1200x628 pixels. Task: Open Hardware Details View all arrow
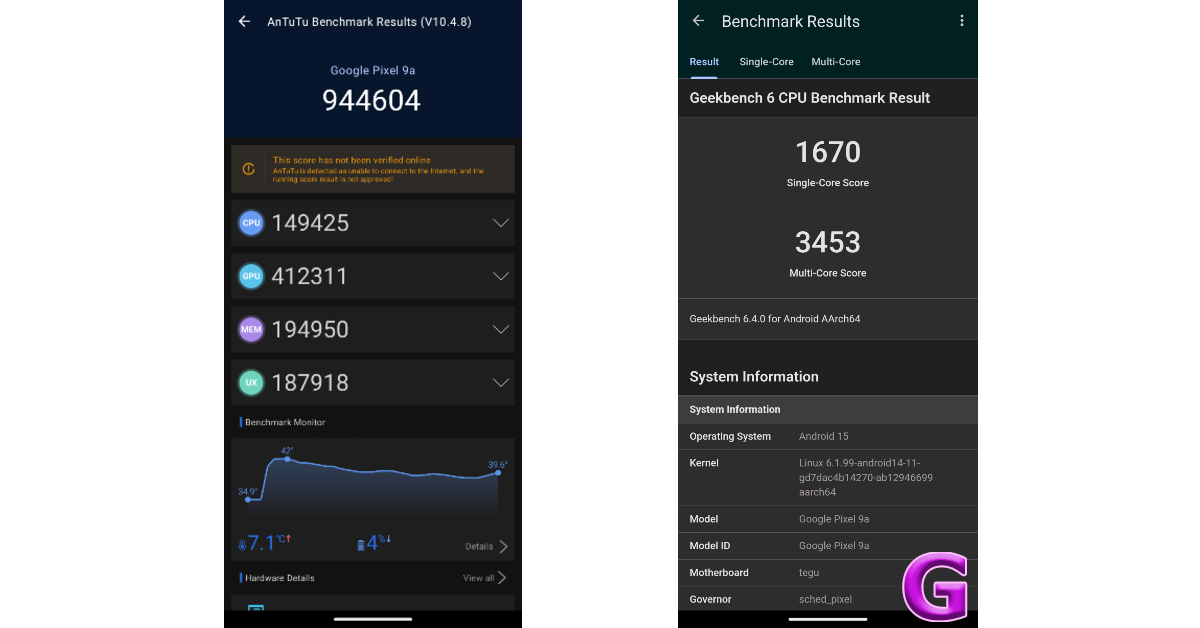click(x=502, y=577)
